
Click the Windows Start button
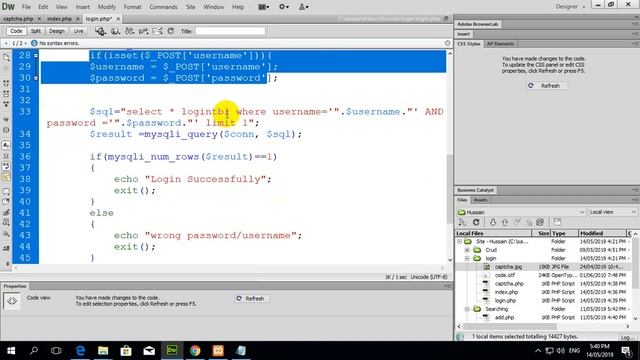click(x=11, y=350)
